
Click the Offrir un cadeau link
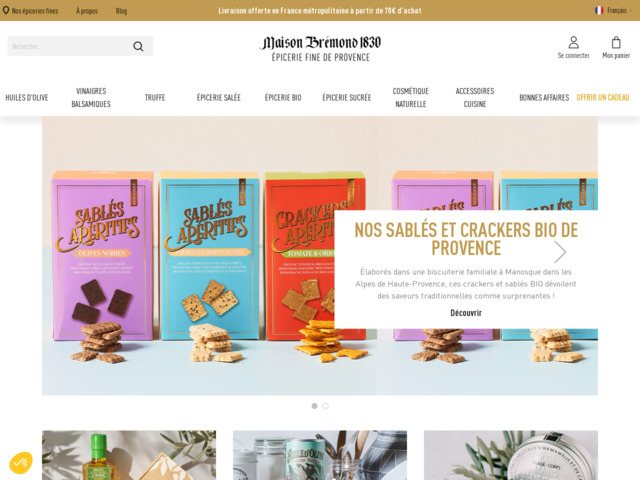click(603, 98)
